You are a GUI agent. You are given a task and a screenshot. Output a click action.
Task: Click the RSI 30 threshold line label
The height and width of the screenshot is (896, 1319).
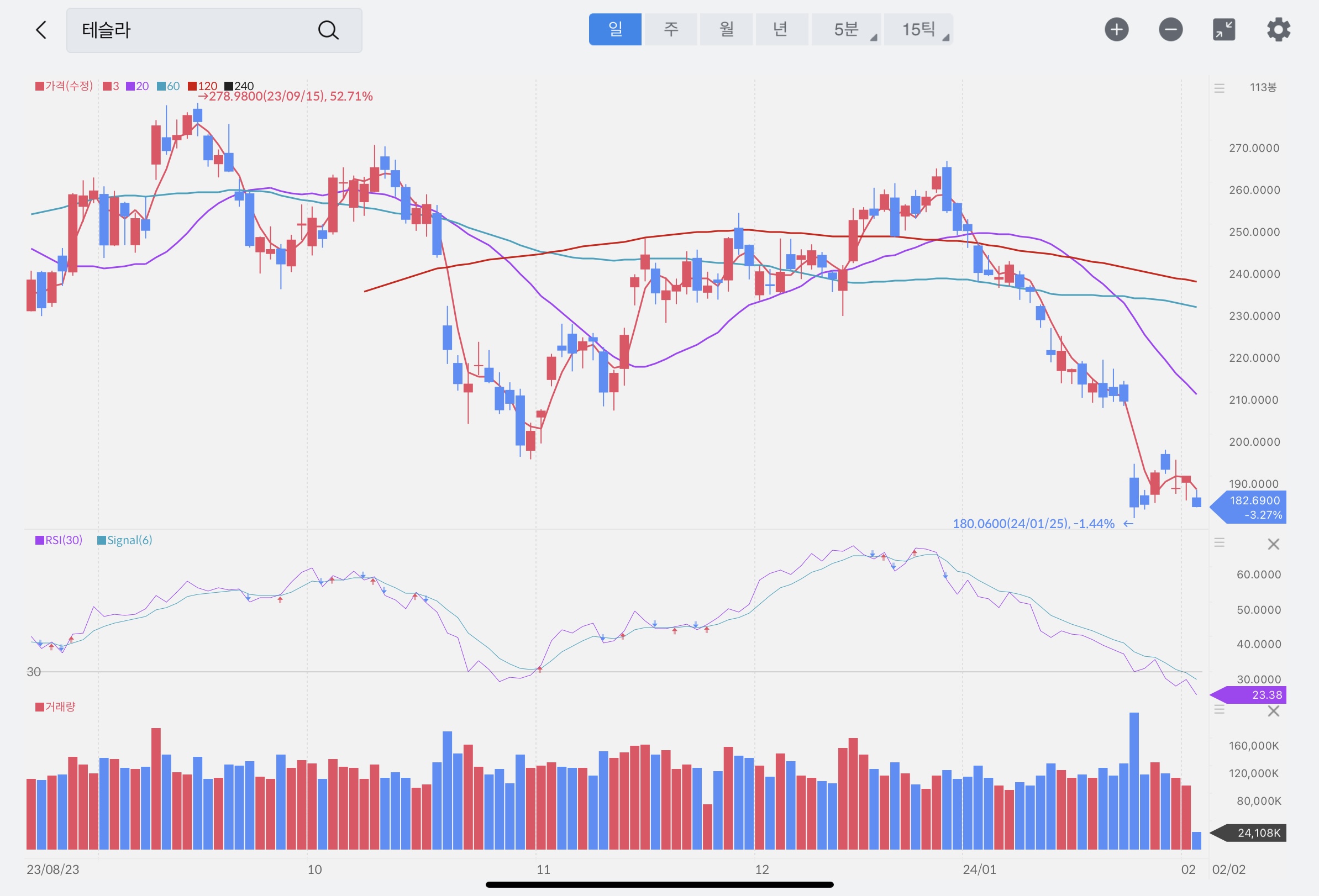point(34,672)
